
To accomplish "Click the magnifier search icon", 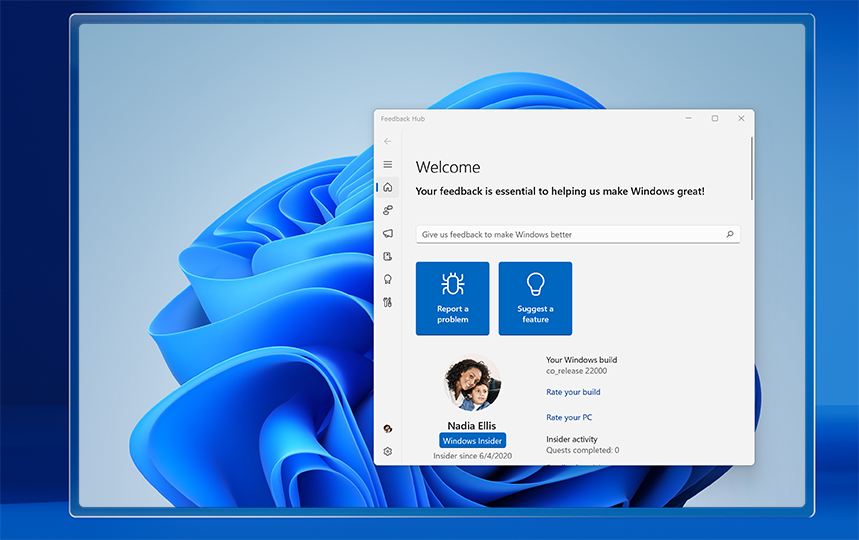I will click(x=730, y=234).
